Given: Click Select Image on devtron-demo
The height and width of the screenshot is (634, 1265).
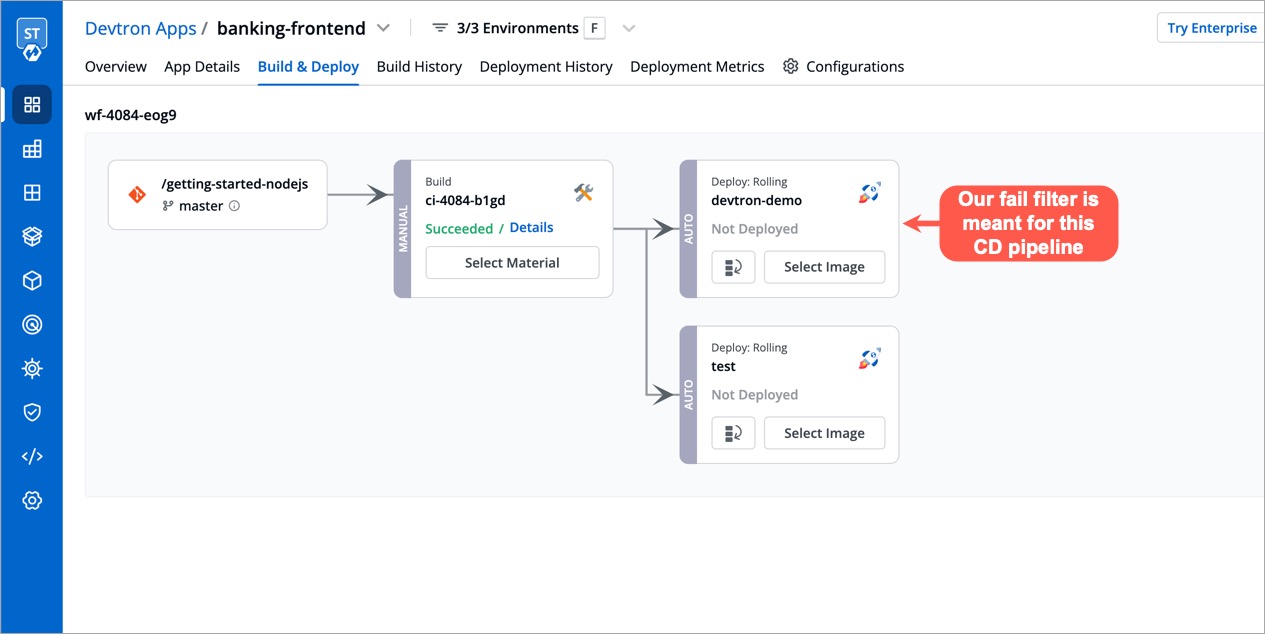Looking at the screenshot, I should [x=824, y=267].
